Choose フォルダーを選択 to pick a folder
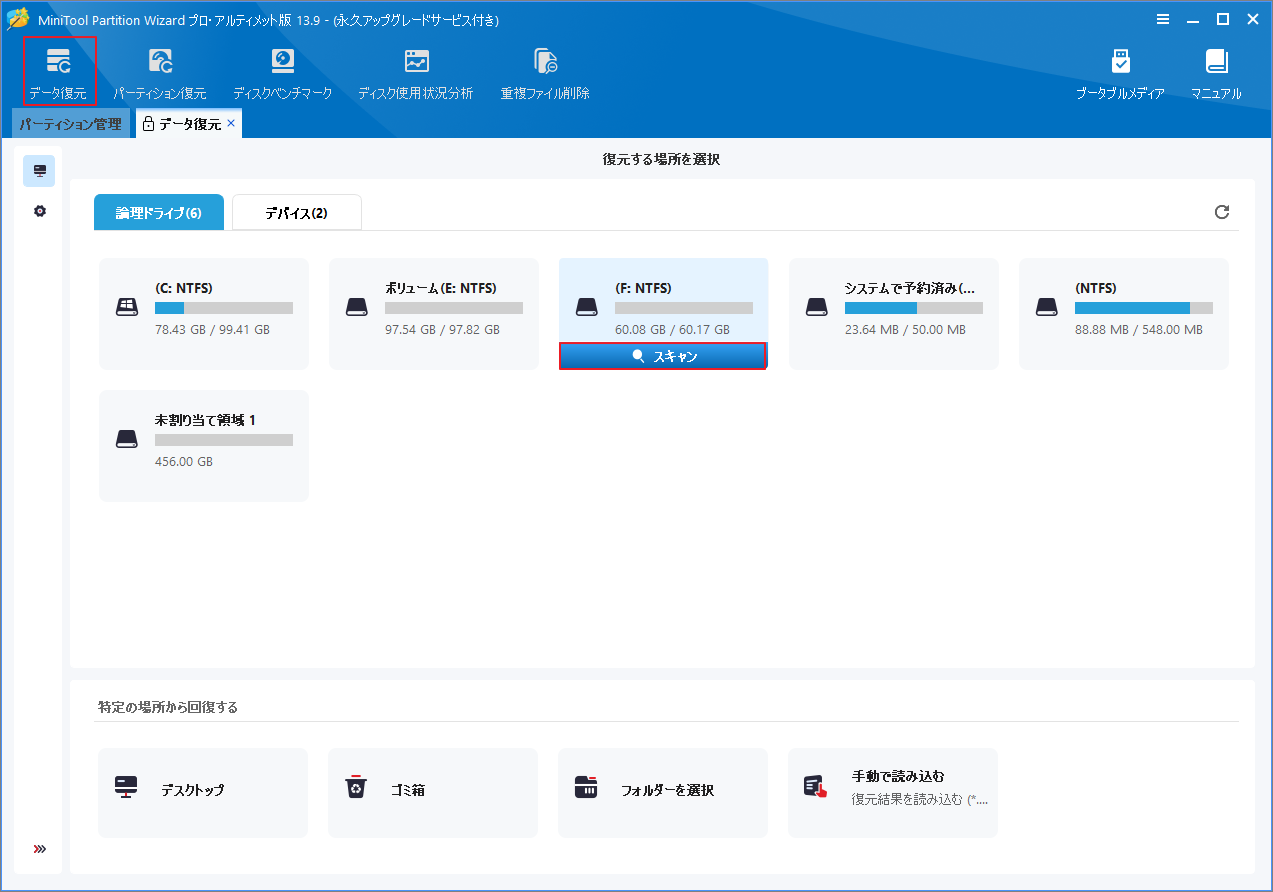1273x892 pixels. [x=663, y=793]
